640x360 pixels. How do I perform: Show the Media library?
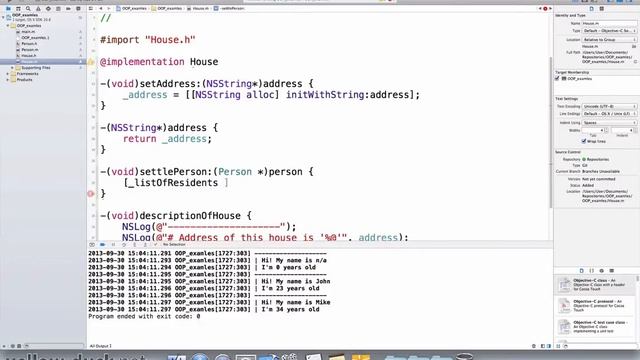tap(611, 271)
